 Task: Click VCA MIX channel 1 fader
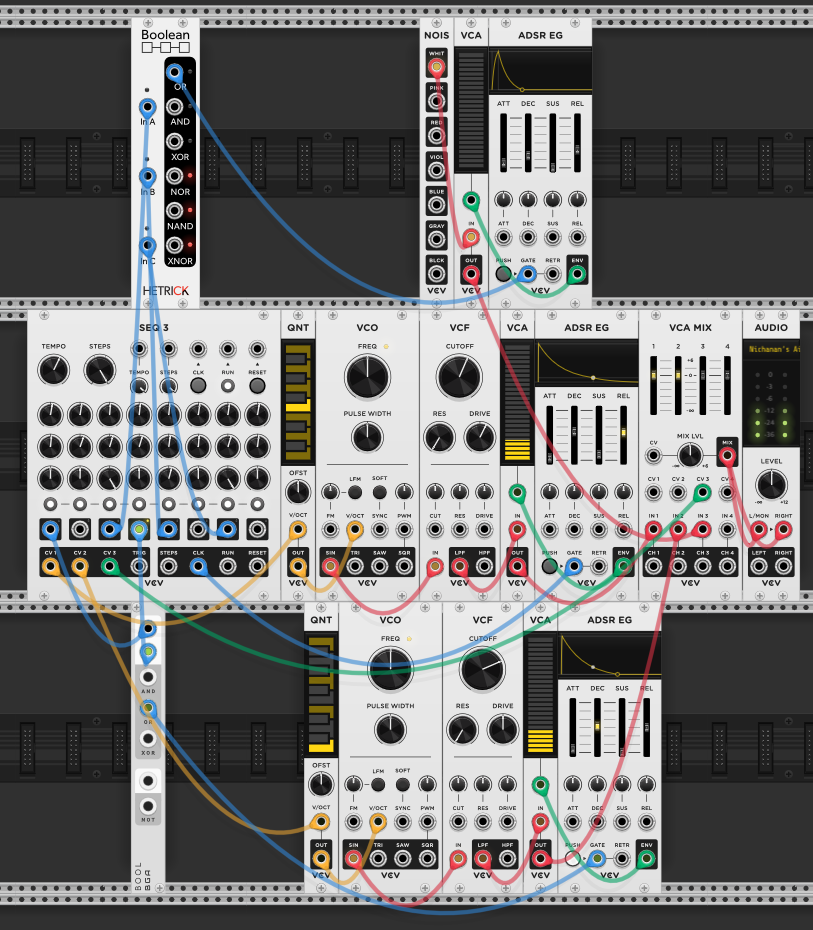[x=653, y=386]
